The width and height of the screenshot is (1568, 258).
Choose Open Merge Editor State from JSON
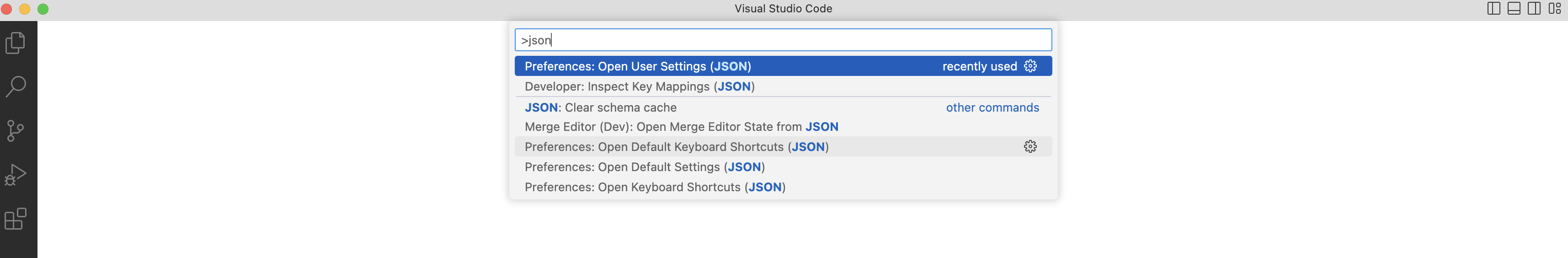coord(783,127)
